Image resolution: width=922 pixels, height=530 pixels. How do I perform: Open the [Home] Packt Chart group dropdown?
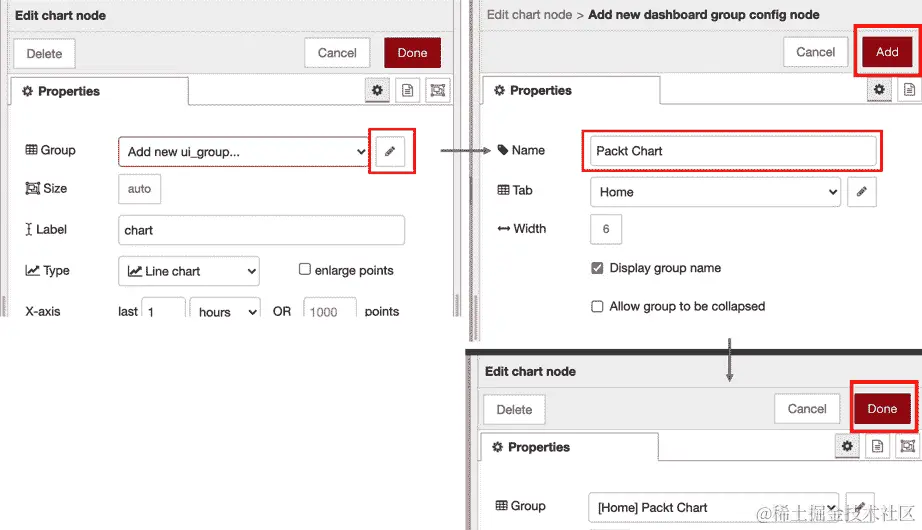click(x=714, y=507)
